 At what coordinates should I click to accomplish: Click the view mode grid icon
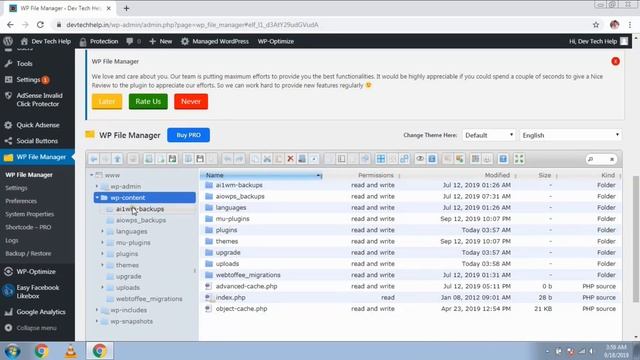476,159
